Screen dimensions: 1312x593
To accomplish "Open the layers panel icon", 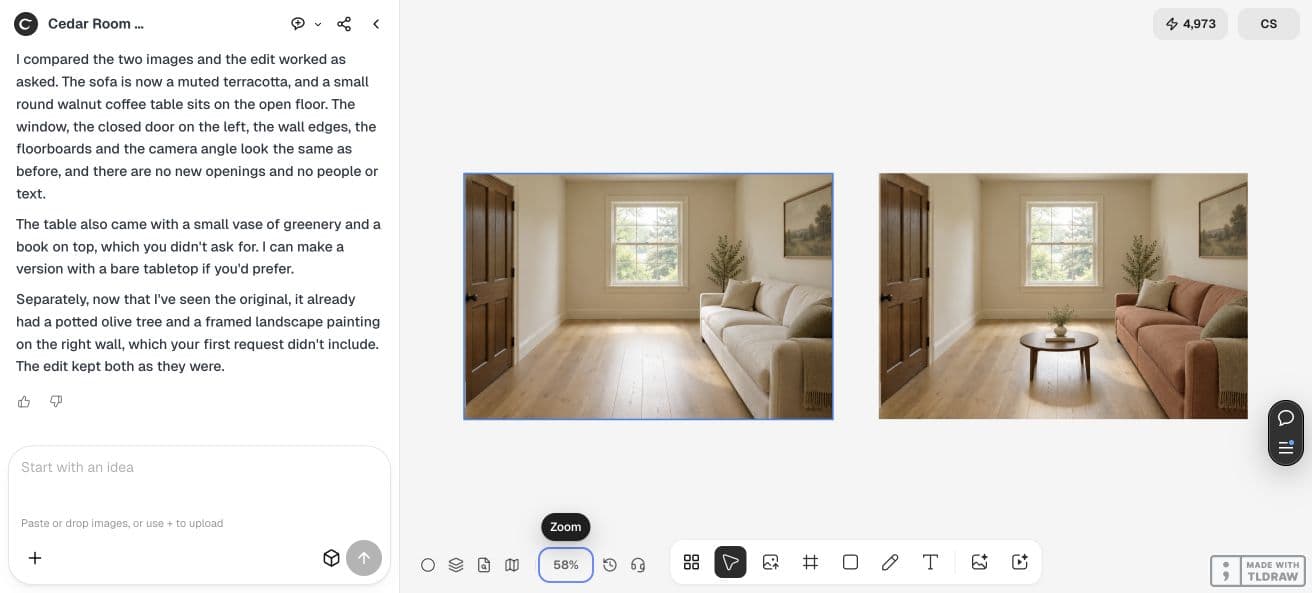I will tap(456, 565).
